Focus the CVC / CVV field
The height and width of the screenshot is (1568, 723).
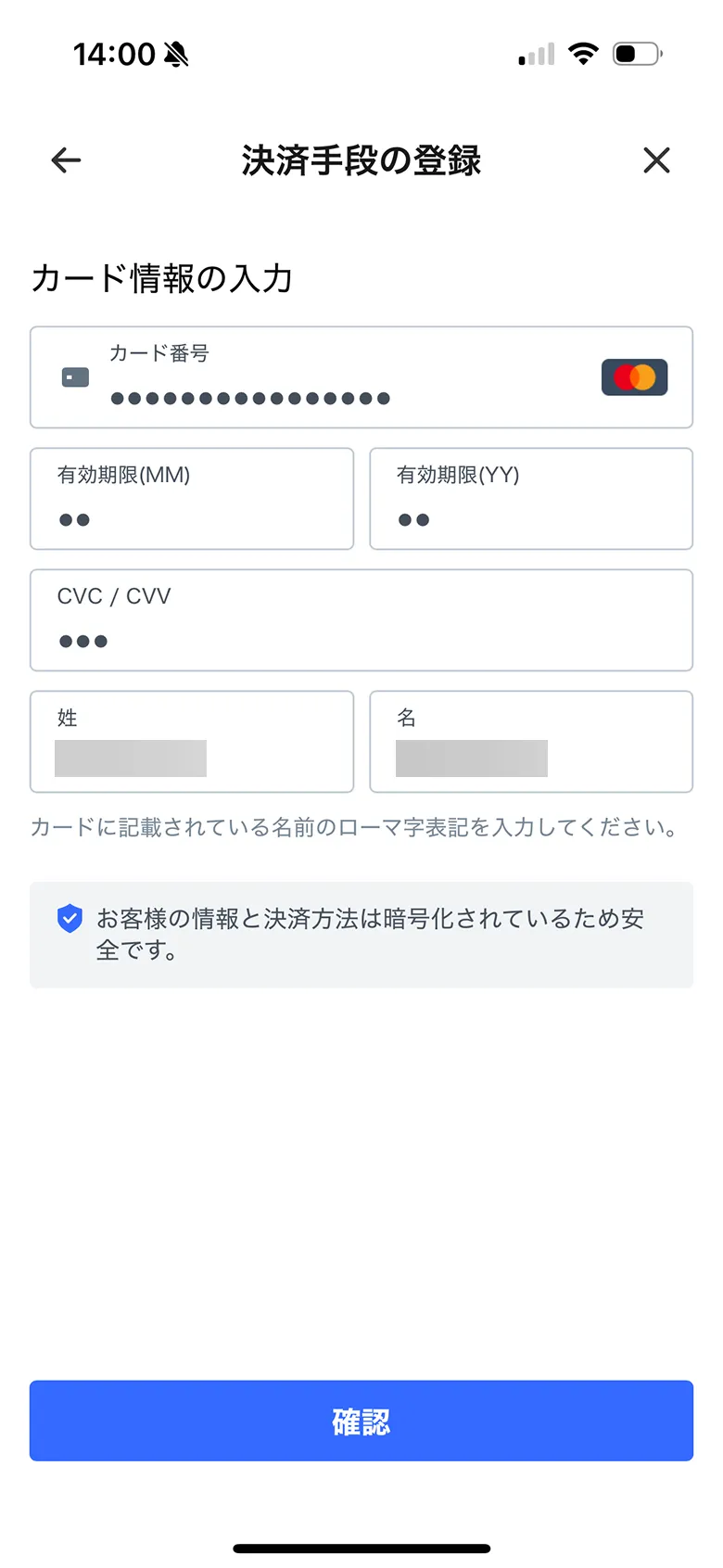pos(361,620)
